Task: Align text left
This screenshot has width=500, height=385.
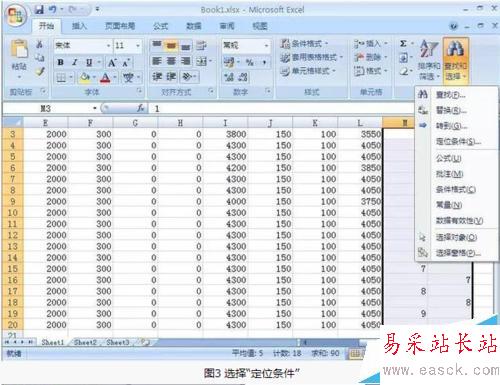Action: pyautogui.click(x=157, y=61)
